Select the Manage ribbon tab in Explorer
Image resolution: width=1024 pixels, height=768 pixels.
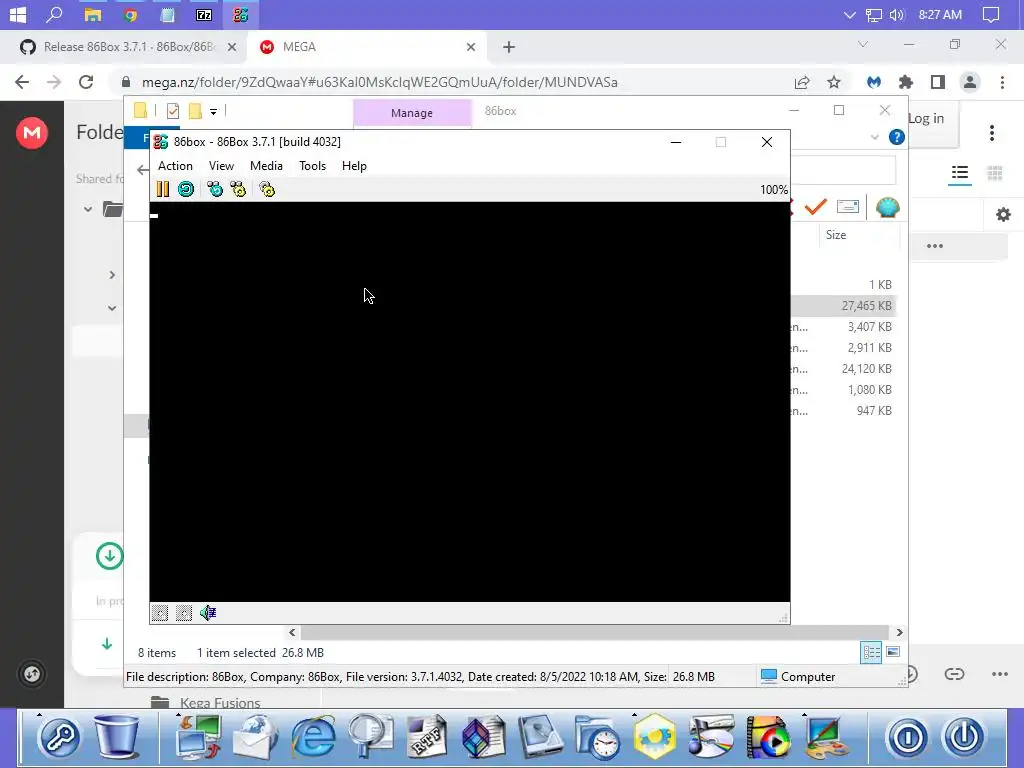[x=412, y=113]
